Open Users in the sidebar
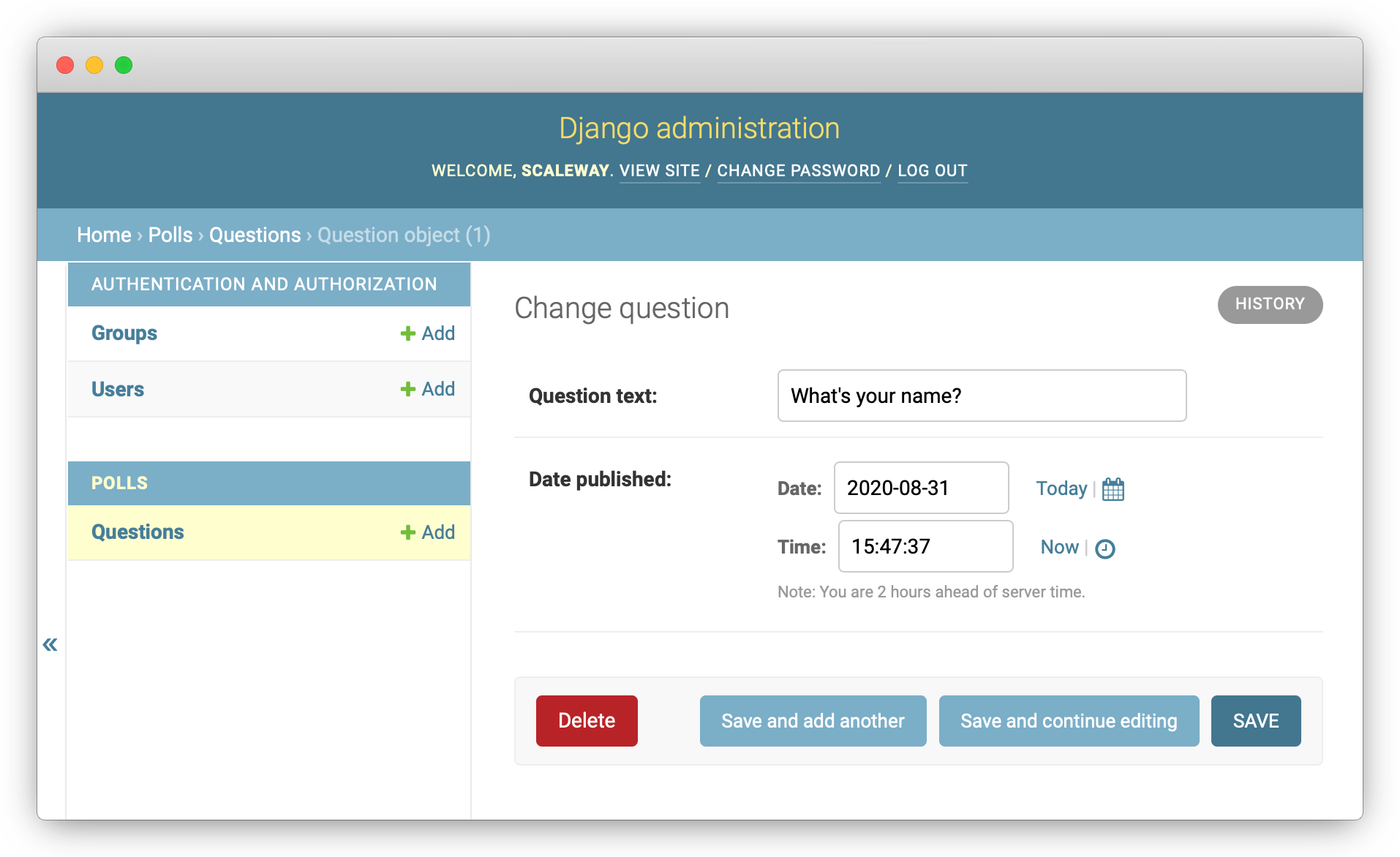The height and width of the screenshot is (857, 1400). (118, 389)
